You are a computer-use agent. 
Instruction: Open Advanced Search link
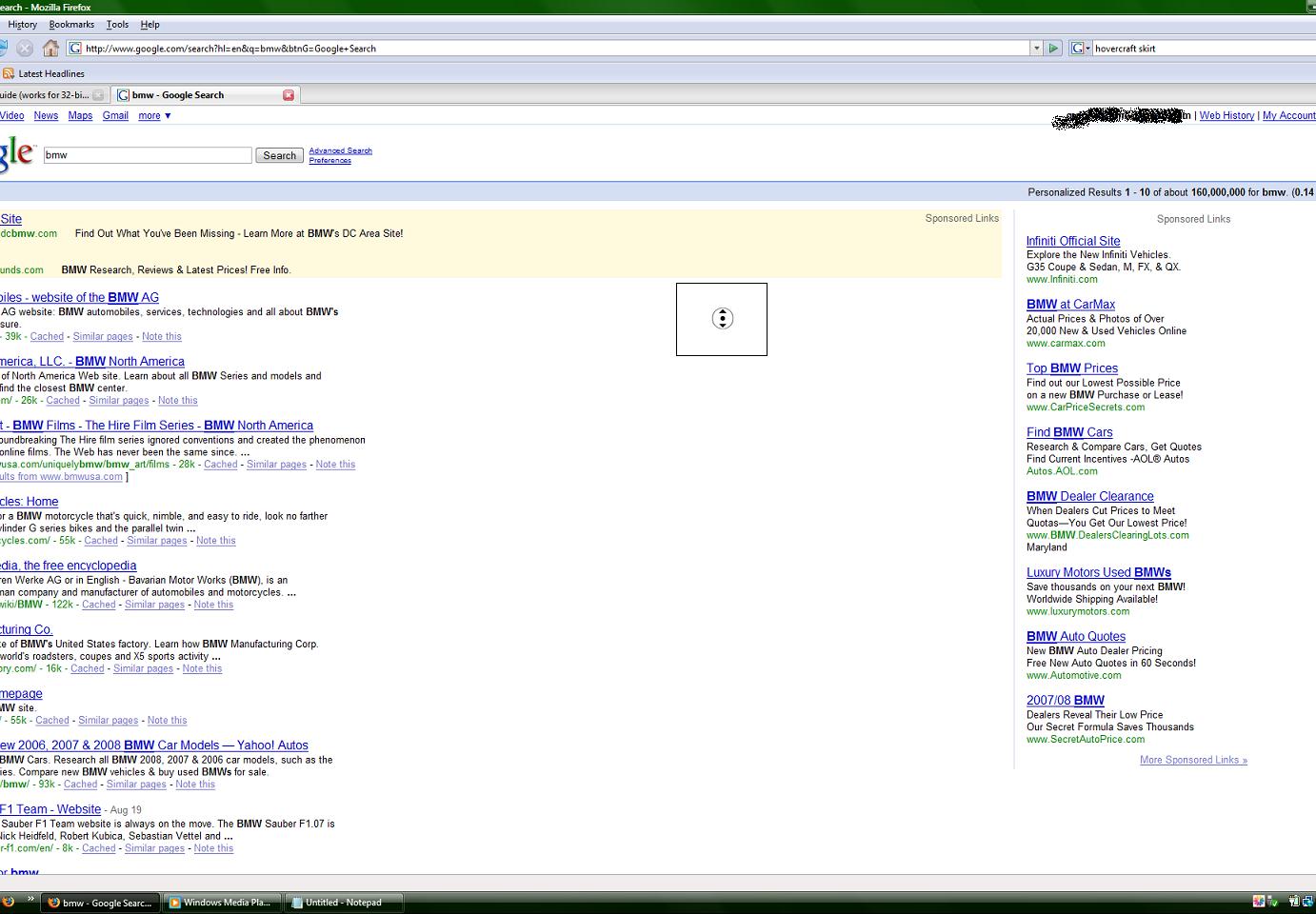click(x=340, y=150)
